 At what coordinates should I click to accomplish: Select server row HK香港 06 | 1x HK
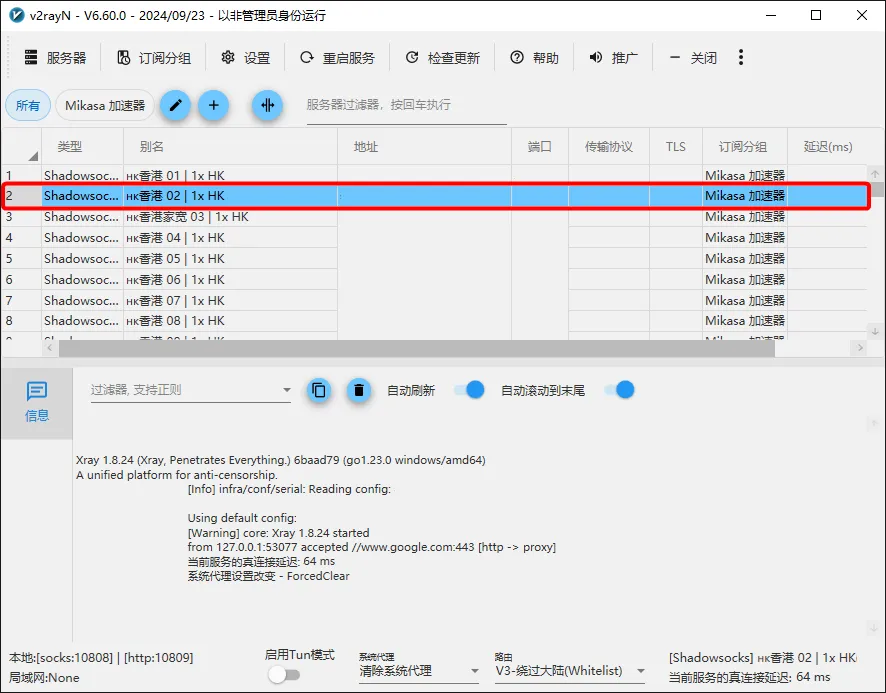pyautogui.click(x=435, y=279)
